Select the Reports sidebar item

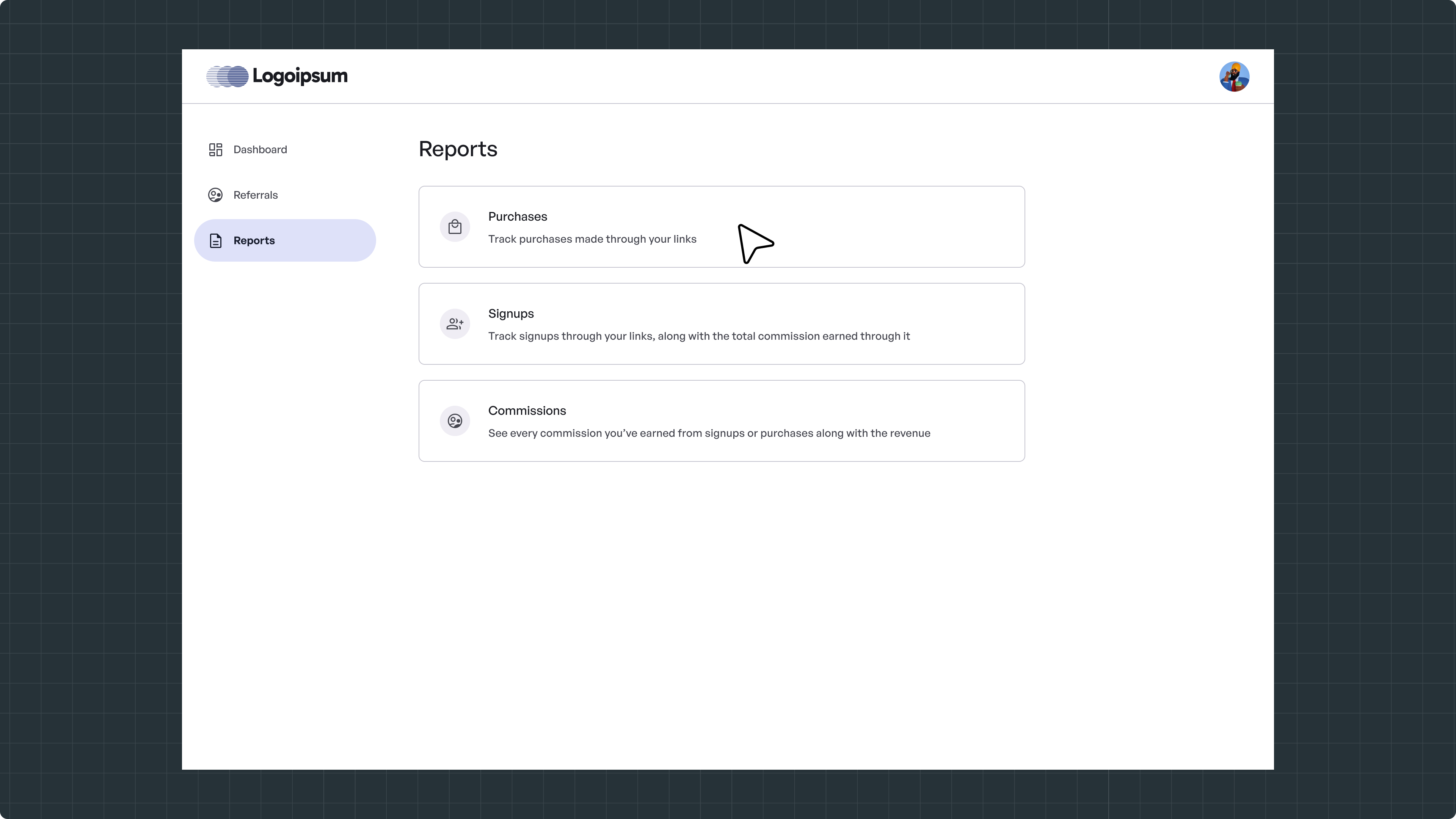click(254, 241)
